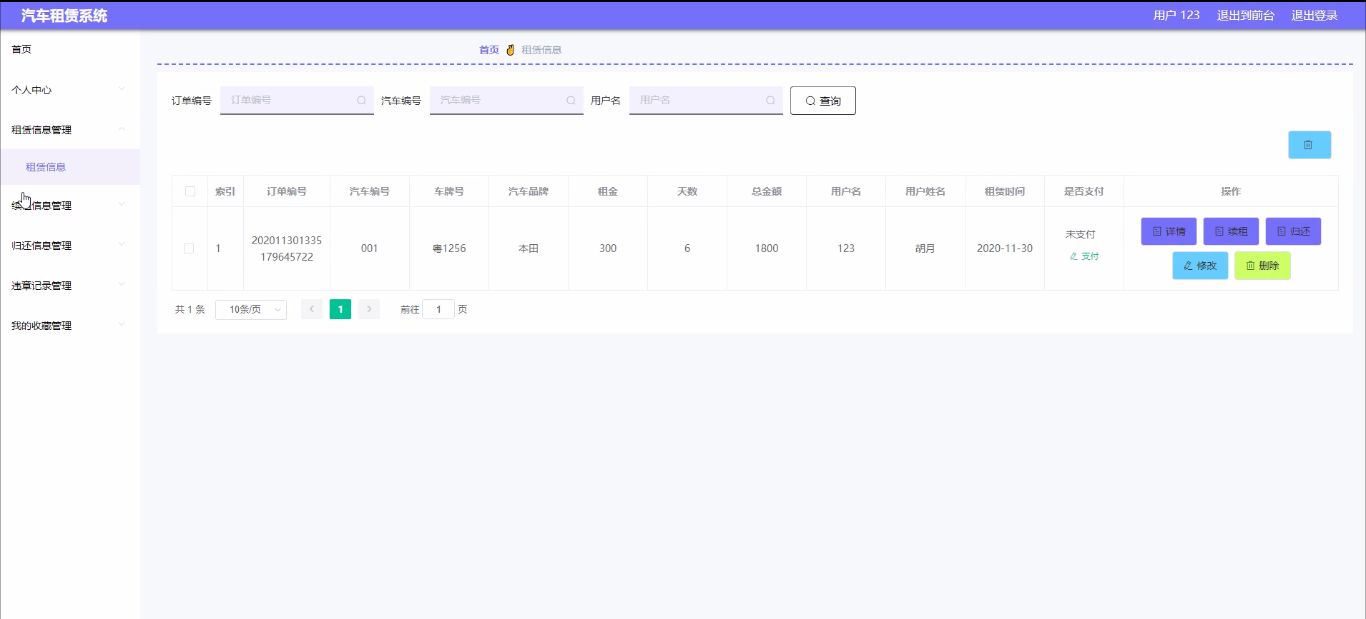Open the 10条/页 page size dropdown
The width and height of the screenshot is (1366, 619).
pos(251,310)
